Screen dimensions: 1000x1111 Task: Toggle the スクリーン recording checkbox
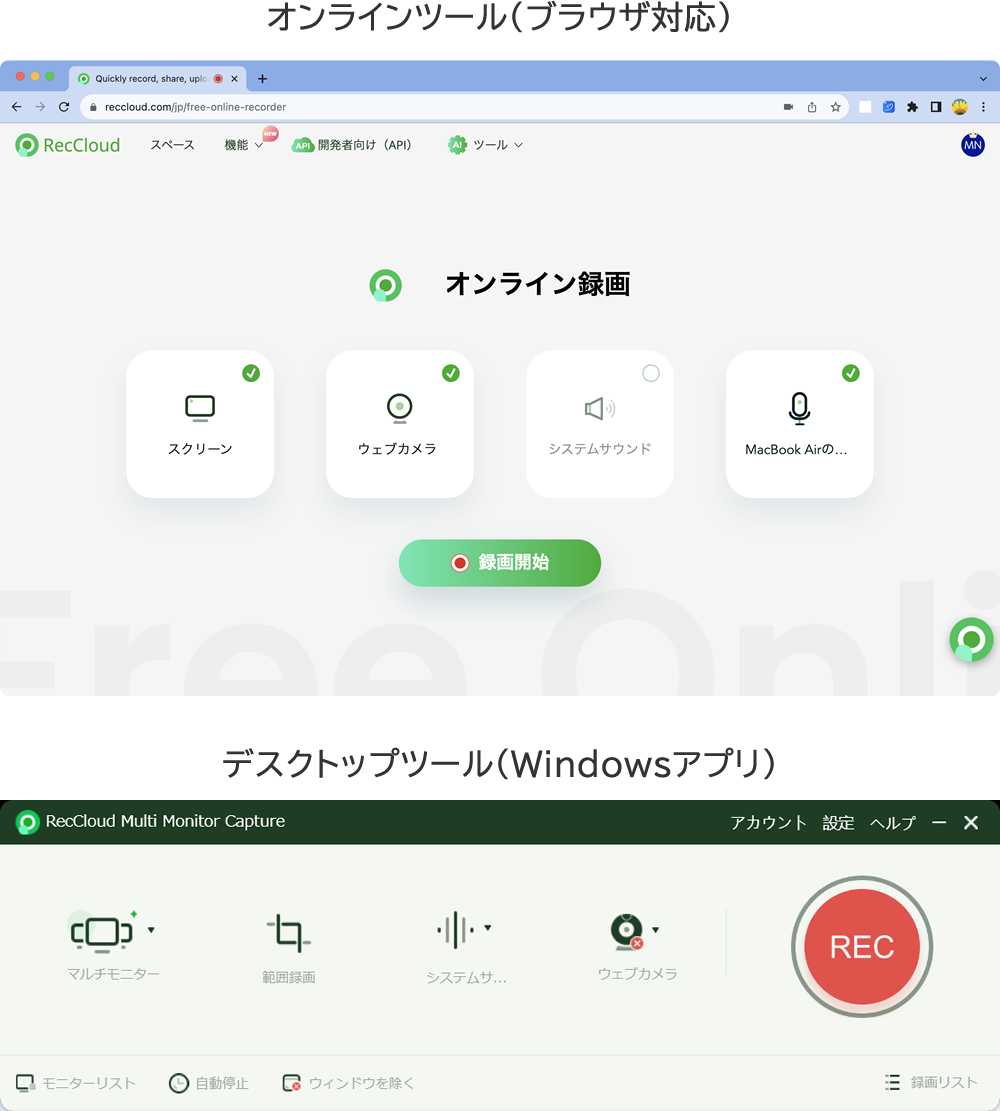[251, 373]
